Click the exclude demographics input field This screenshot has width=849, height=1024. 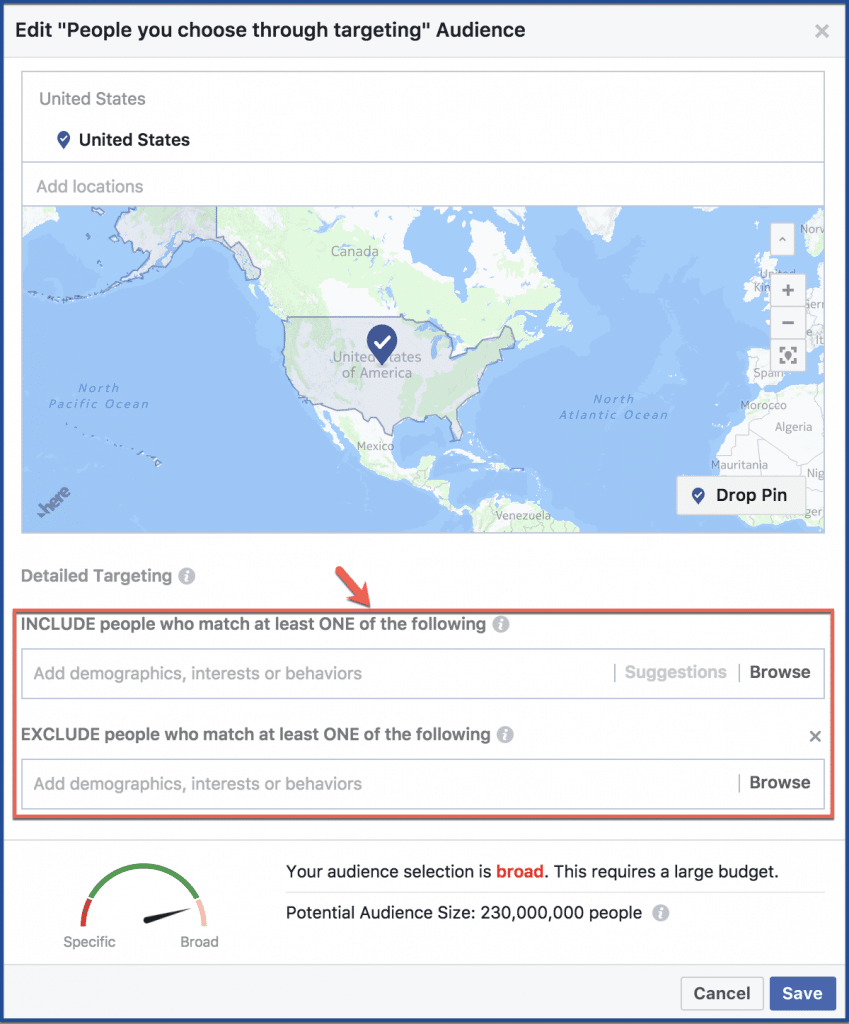point(379,784)
